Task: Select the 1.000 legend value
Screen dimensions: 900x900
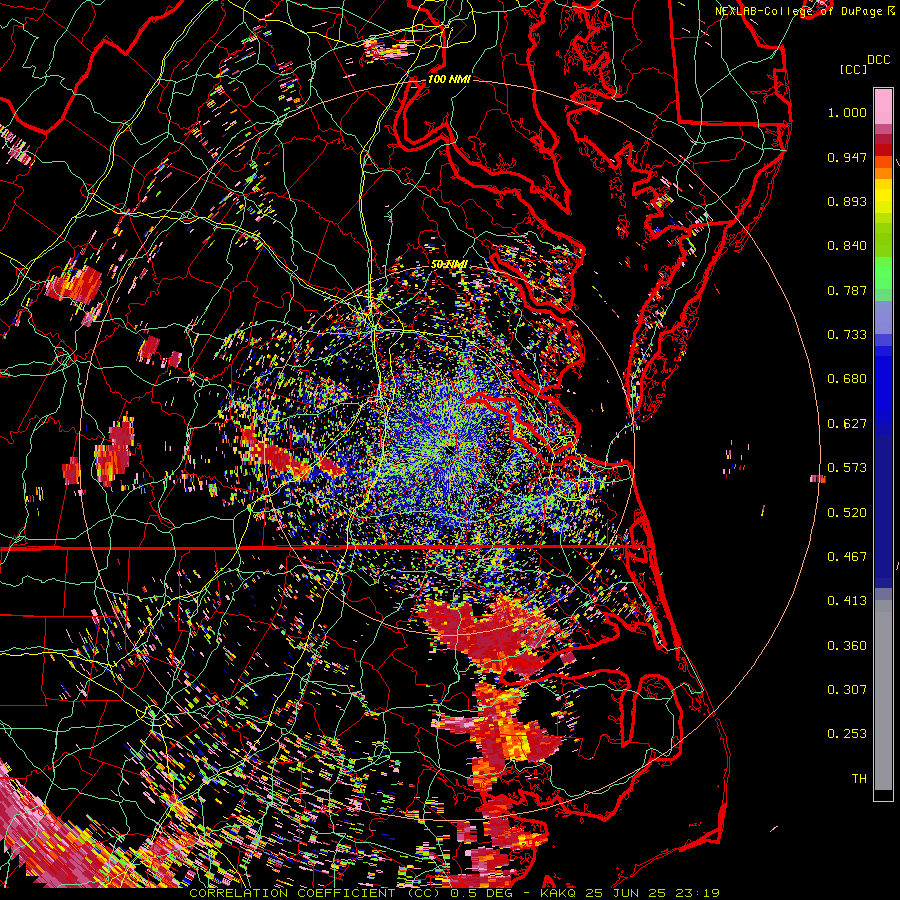Action: [847, 112]
